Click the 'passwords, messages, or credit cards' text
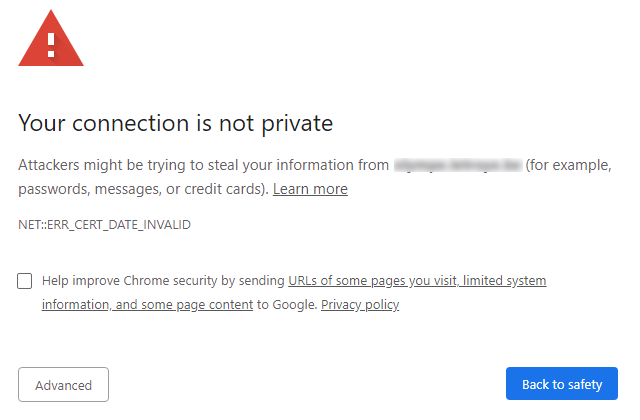This screenshot has height=420, width=640. click(x=140, y=189)
